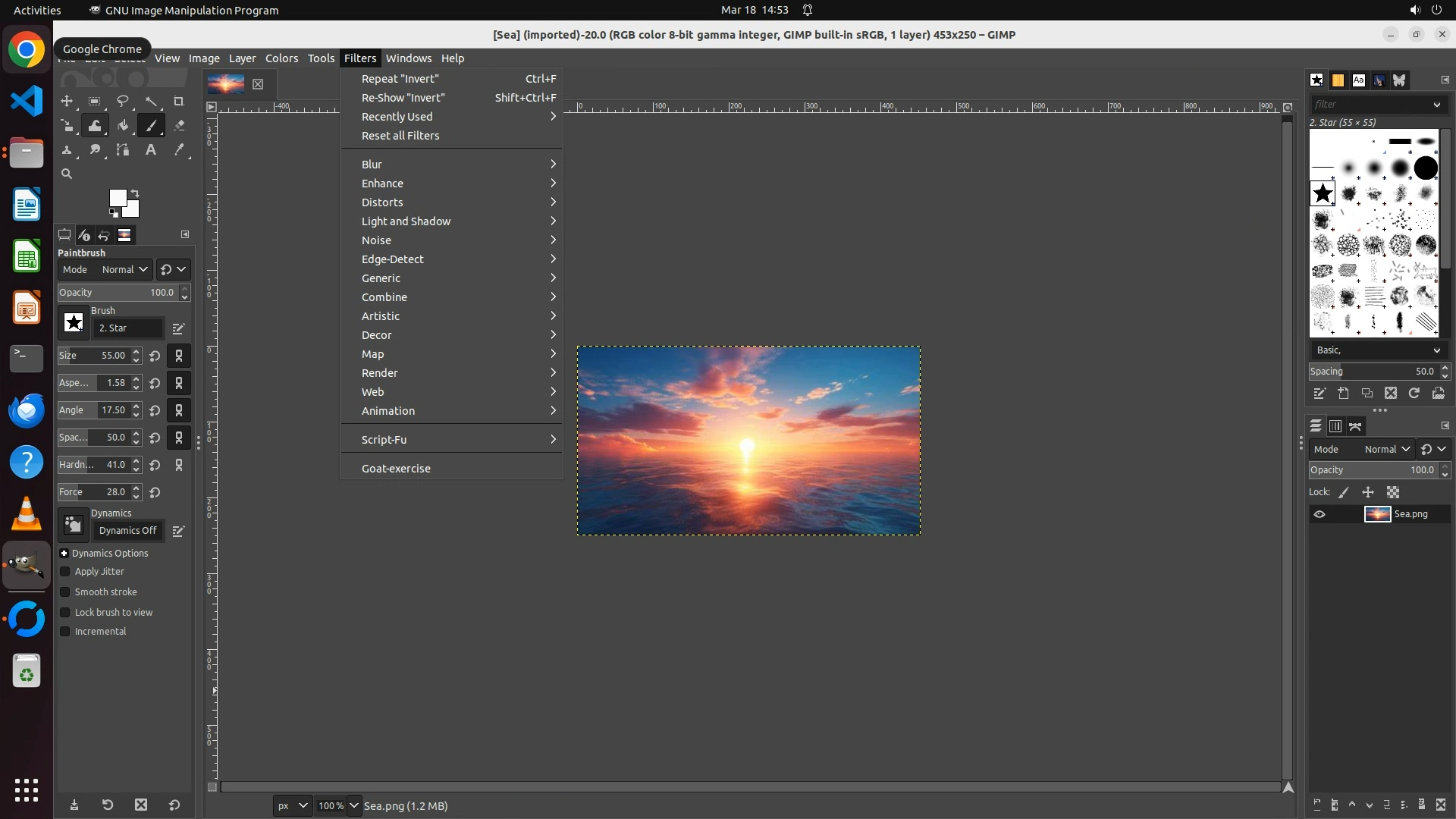The height and width of the screenshot is (819, 1456).
Task: Toggle visibility of Sea.png layer
Action: 1319,514
